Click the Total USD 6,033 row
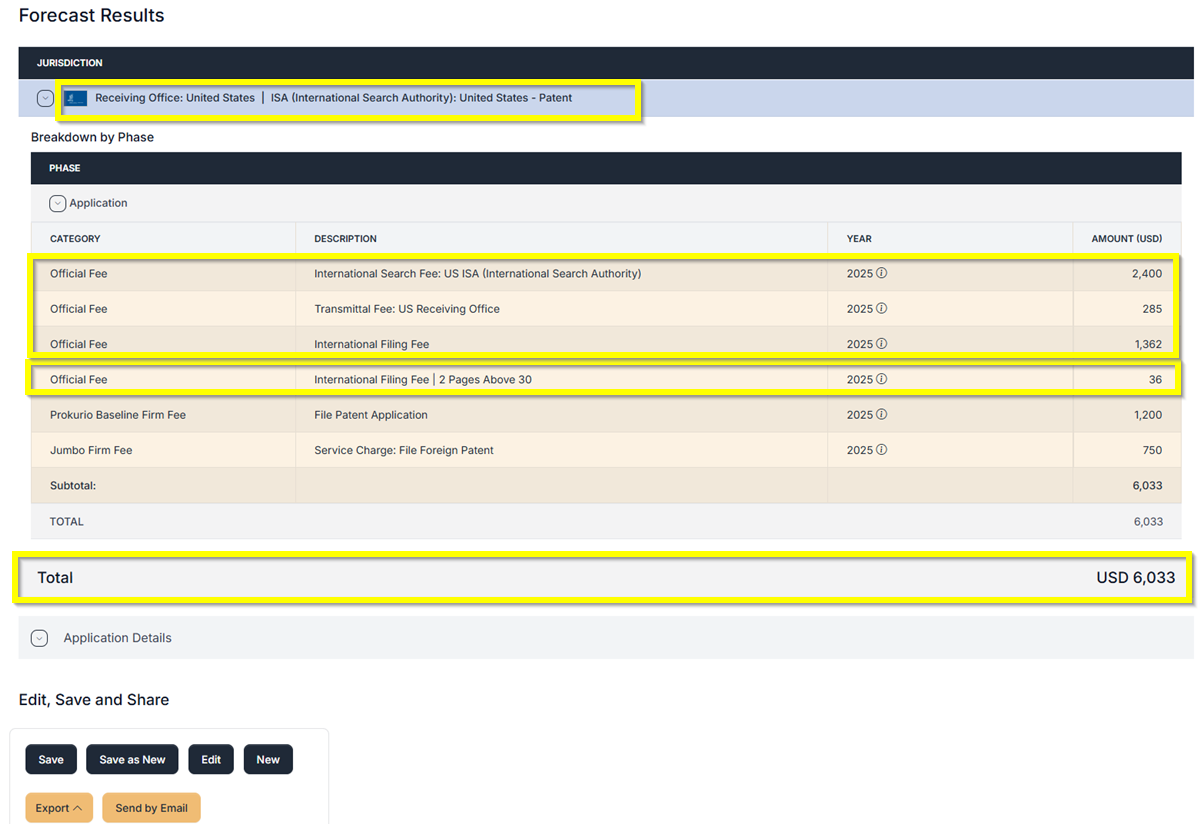The image size is (1200, 824). [600, 578]
